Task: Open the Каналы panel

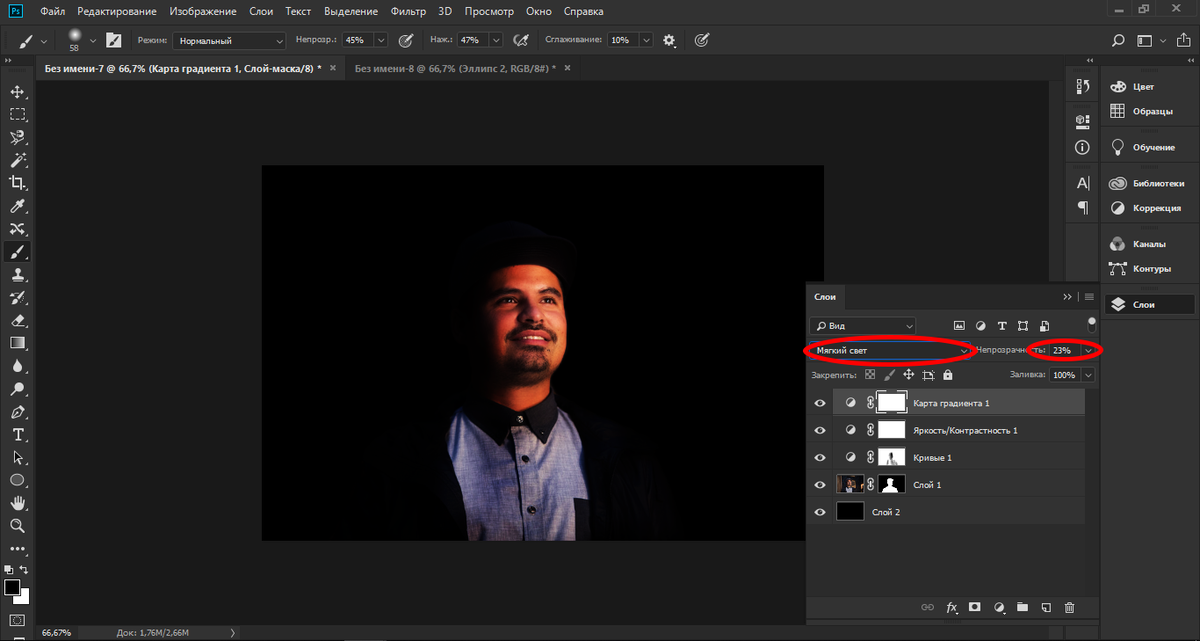Action: (x=1148, y=244)
